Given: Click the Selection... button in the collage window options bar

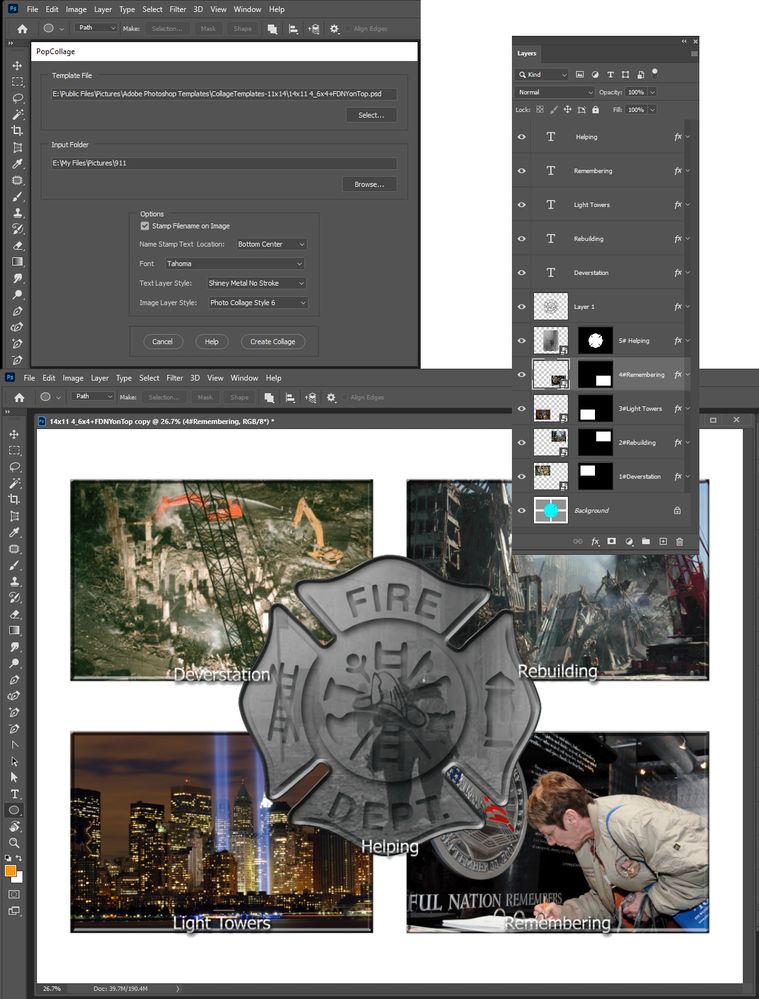Looking at the screenshot, I should (164, 398).
